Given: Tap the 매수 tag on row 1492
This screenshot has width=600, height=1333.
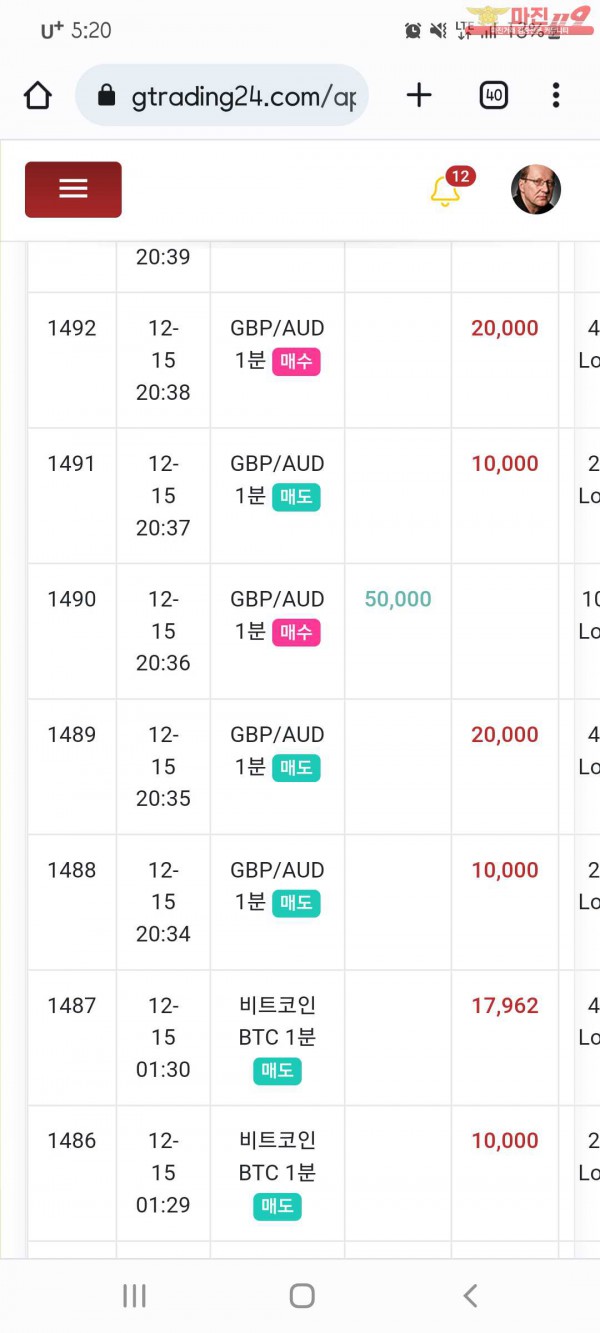Looking at the screenshot, I should (296, 361).
